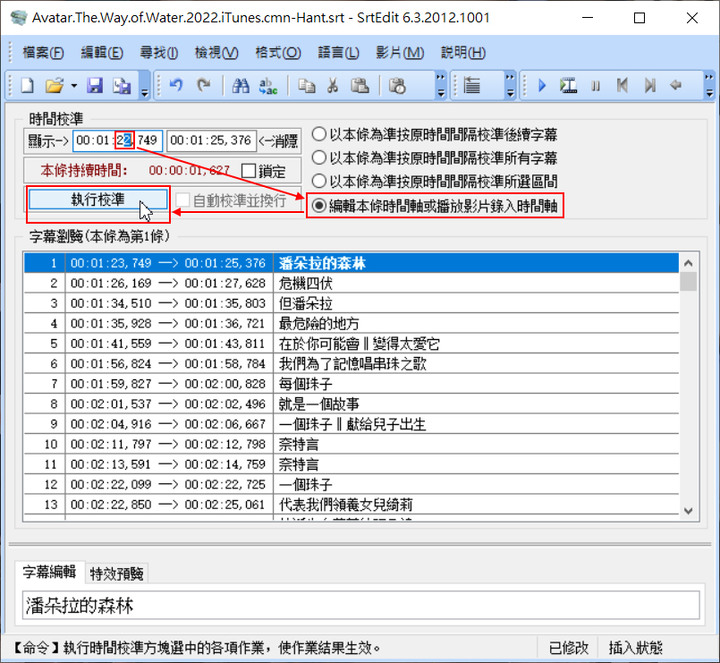This screenshot has height=663, width=720.
Task: Select subtitle row 6 我們為了記憶唱串珠之歌
Action: (351, 364)
